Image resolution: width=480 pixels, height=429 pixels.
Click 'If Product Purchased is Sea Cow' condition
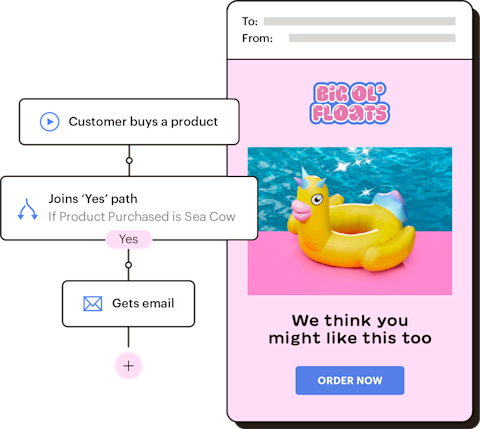142,217
